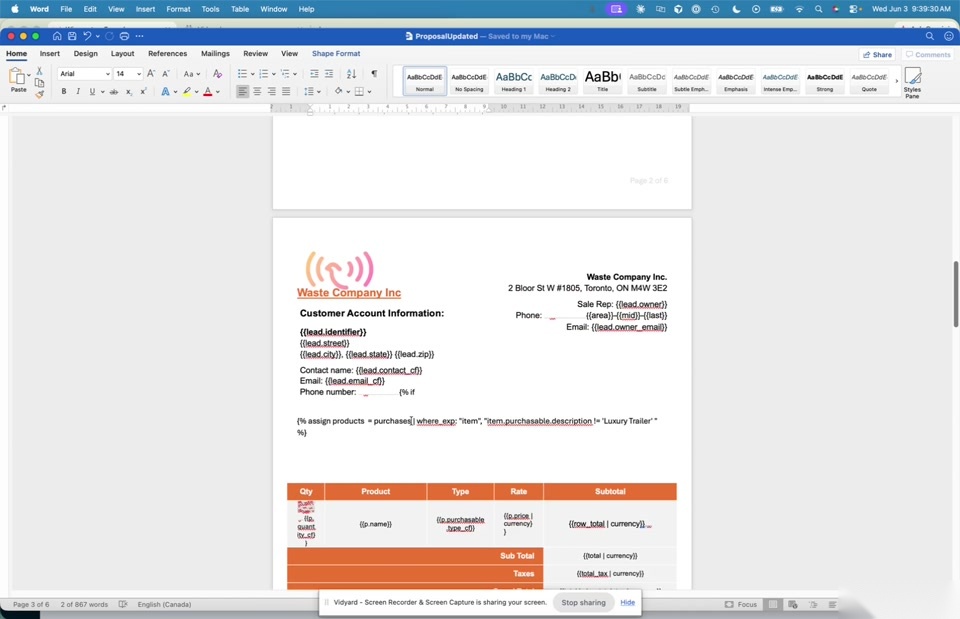Click the Cut scissors icon
This screenshot has height=619, width=960.
[x=40, y=71]
